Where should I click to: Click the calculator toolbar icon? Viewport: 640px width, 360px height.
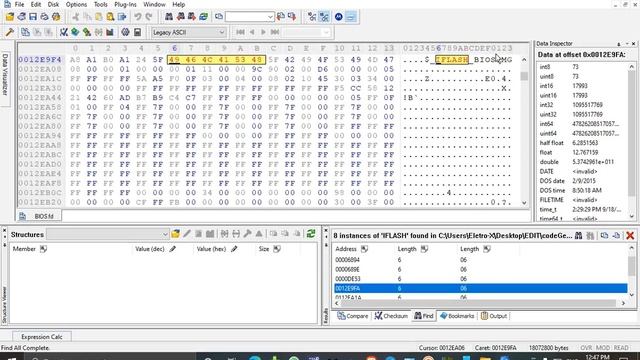pos(138,32)
